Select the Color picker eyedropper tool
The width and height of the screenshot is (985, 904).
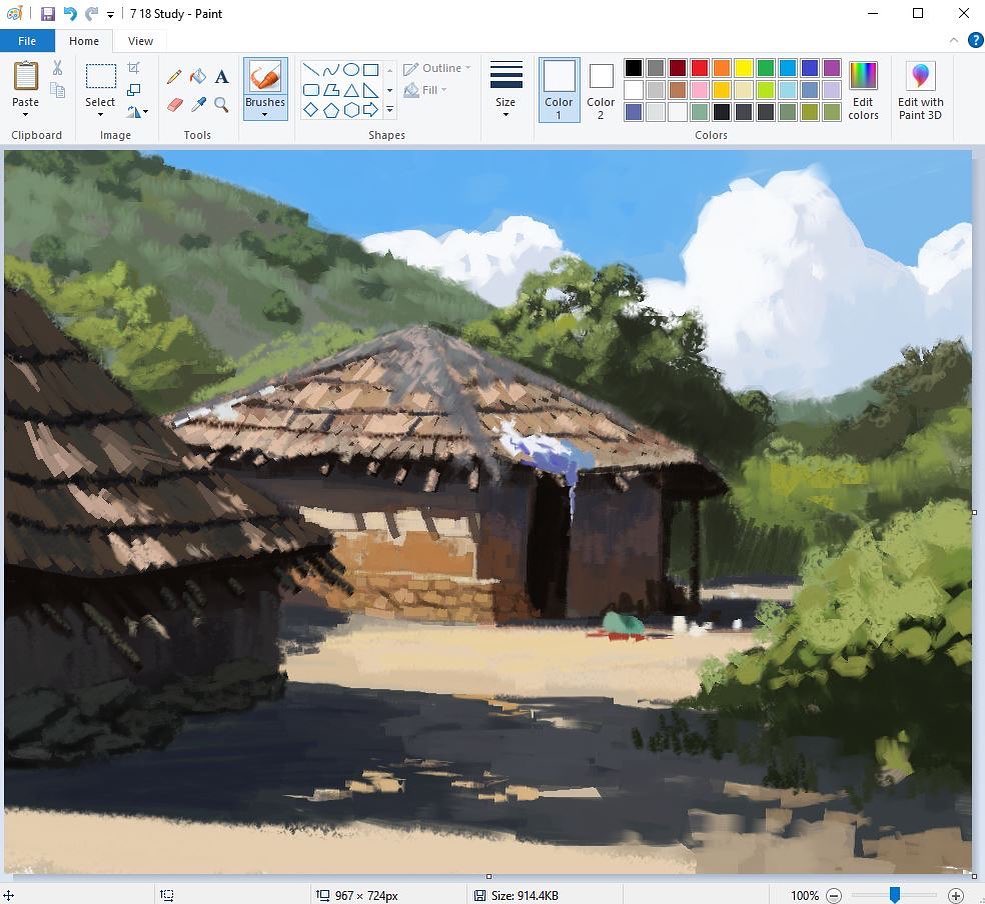(x=199, y=104)
